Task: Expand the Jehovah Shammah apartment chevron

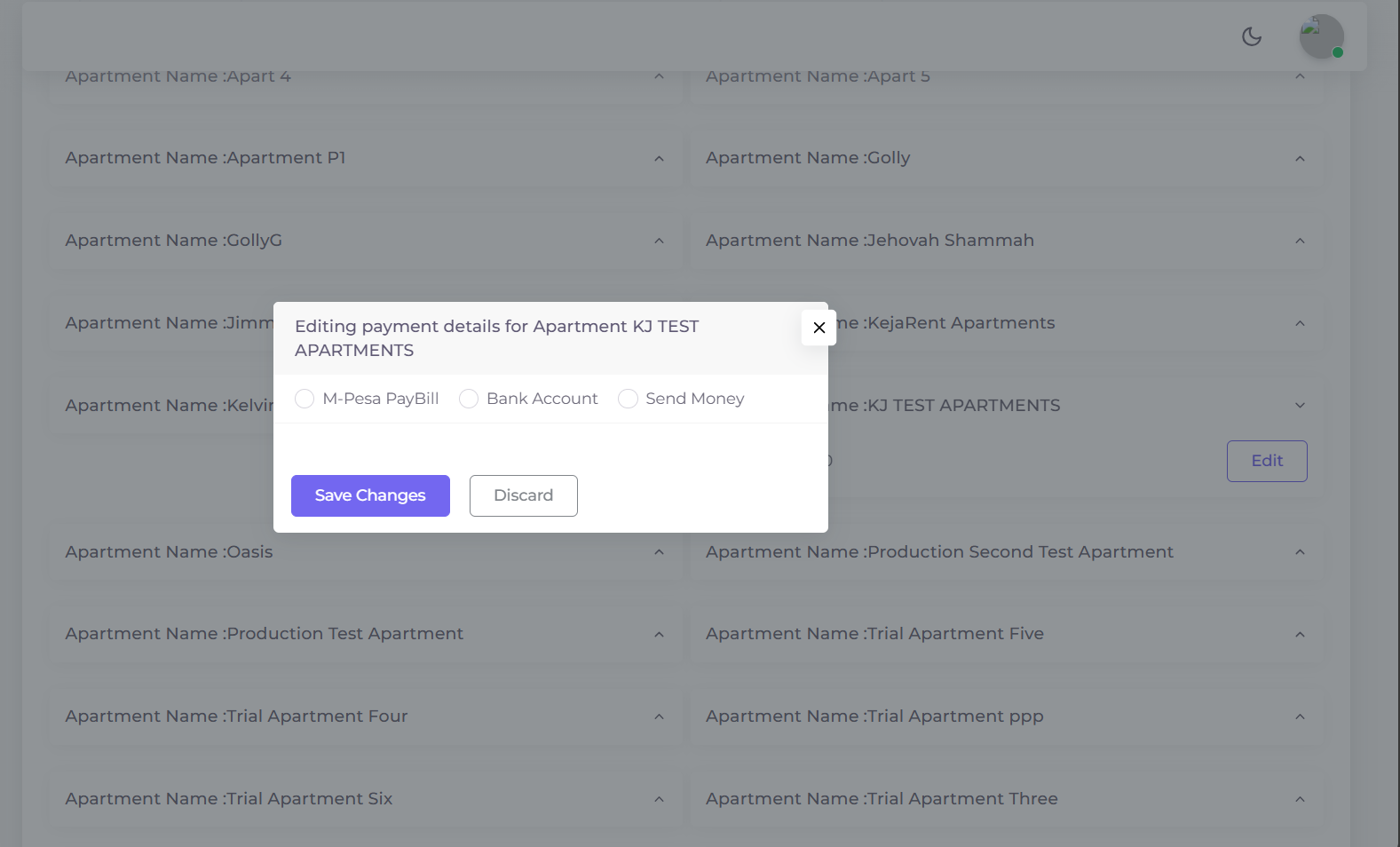Action: [1300, 241]
